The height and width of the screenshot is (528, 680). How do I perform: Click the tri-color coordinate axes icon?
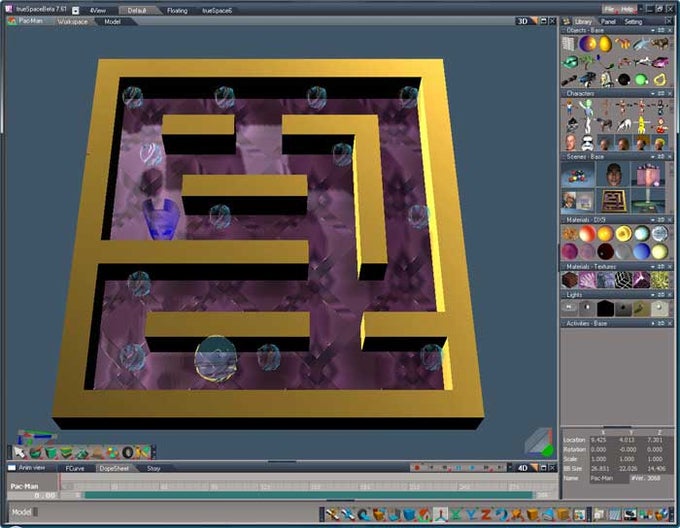(441, 515)
